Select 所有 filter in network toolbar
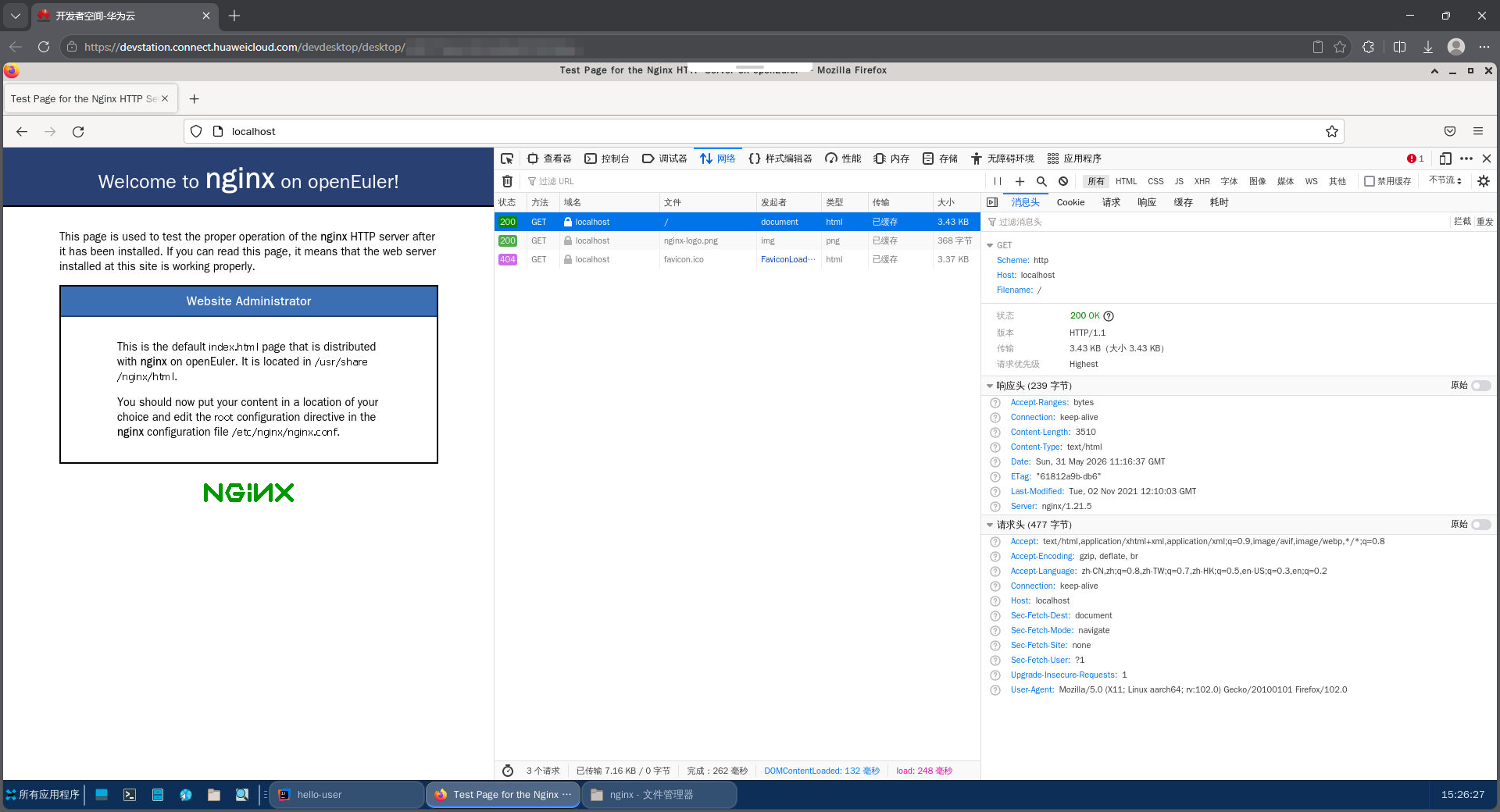Viewport: 1500px width, 812px height. click(x=1096, y=181)
